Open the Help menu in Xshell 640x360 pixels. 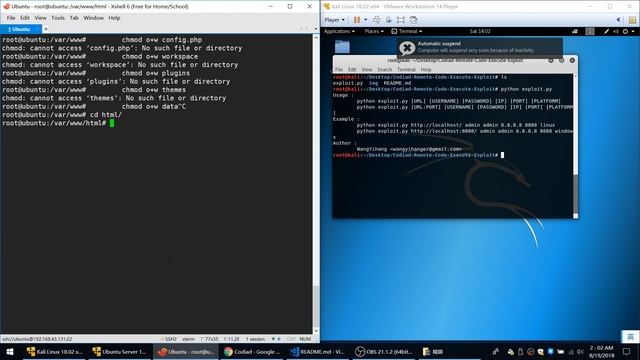coord(114,18)
